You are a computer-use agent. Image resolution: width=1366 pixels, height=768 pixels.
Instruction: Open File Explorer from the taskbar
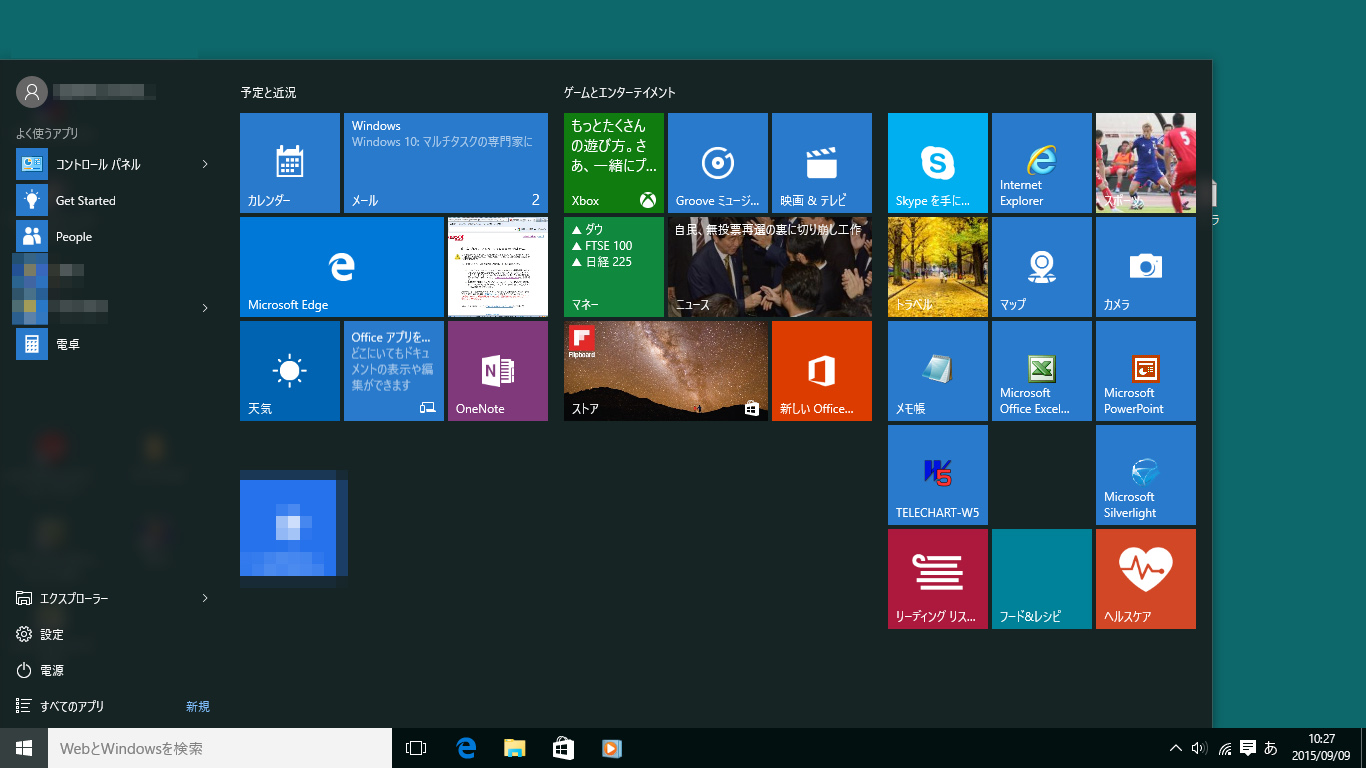tap(514, 748)
